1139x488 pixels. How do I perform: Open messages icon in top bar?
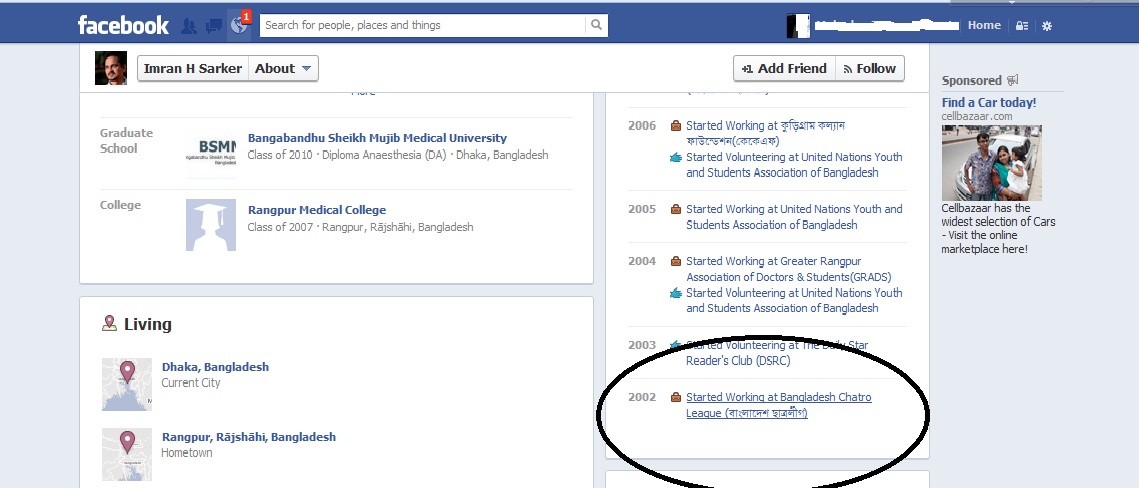click(214, 26)
